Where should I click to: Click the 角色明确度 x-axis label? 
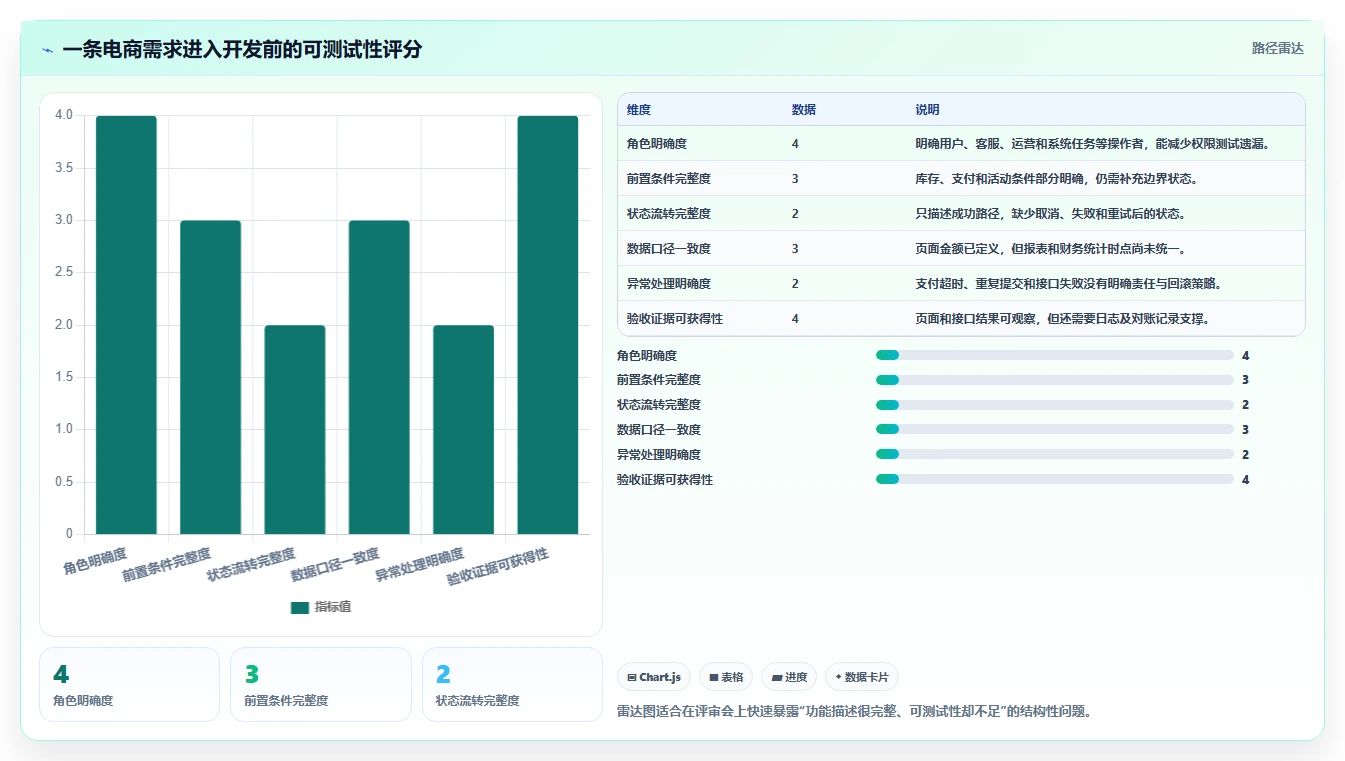(x=95, y=561)
